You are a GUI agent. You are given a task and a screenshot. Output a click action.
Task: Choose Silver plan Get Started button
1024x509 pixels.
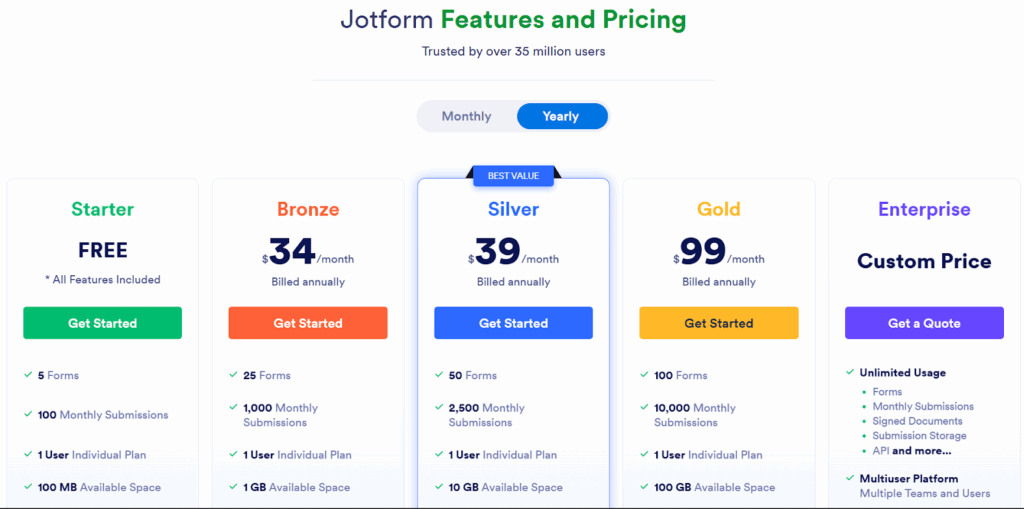pos(513,323)
